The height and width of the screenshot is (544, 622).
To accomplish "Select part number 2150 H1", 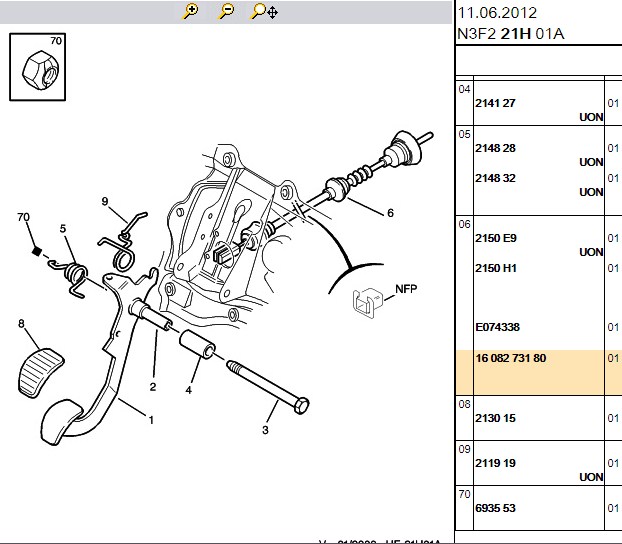I will (x=496, y=268).
